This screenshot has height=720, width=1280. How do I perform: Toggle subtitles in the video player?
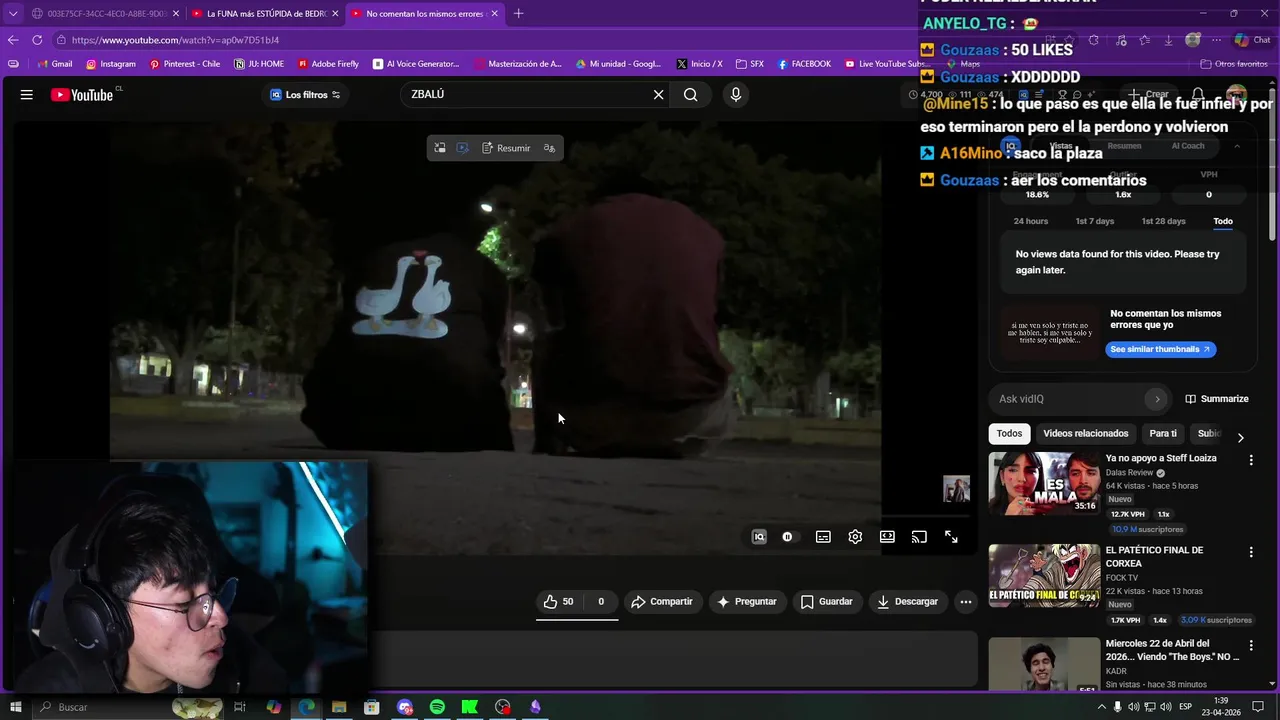pyautogui.click(x=823, y=537)
